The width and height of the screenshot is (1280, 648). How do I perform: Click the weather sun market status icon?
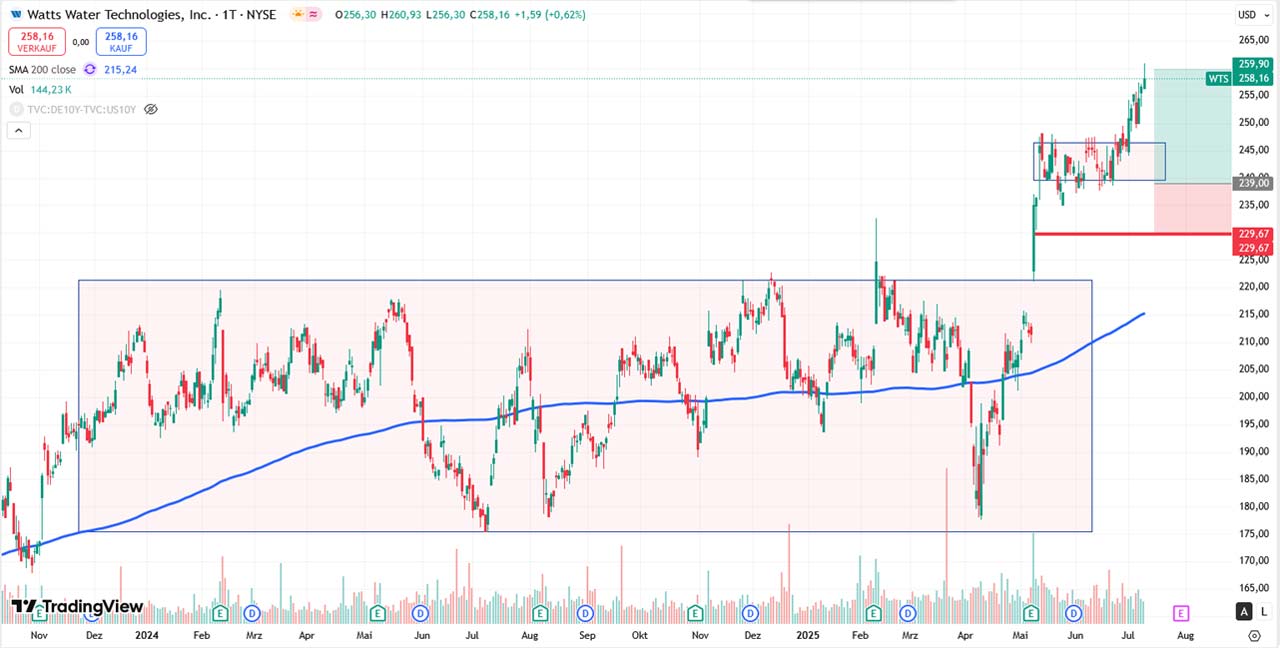tap(297, 15)
